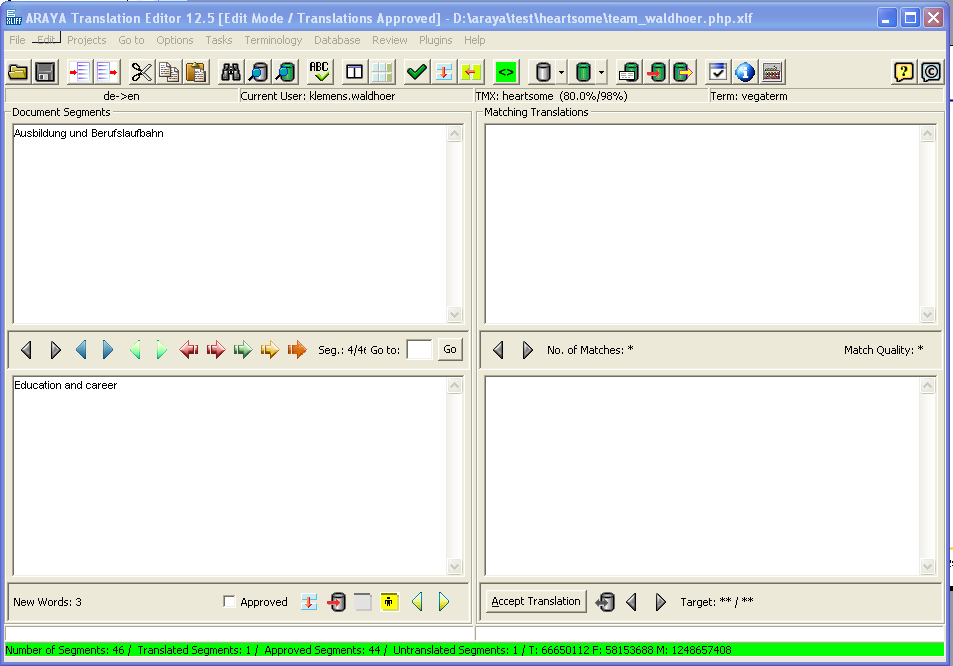Viewport: 953px width, 666px height.
Task: Click the scissors cut icon
Action: click(141, 72)
